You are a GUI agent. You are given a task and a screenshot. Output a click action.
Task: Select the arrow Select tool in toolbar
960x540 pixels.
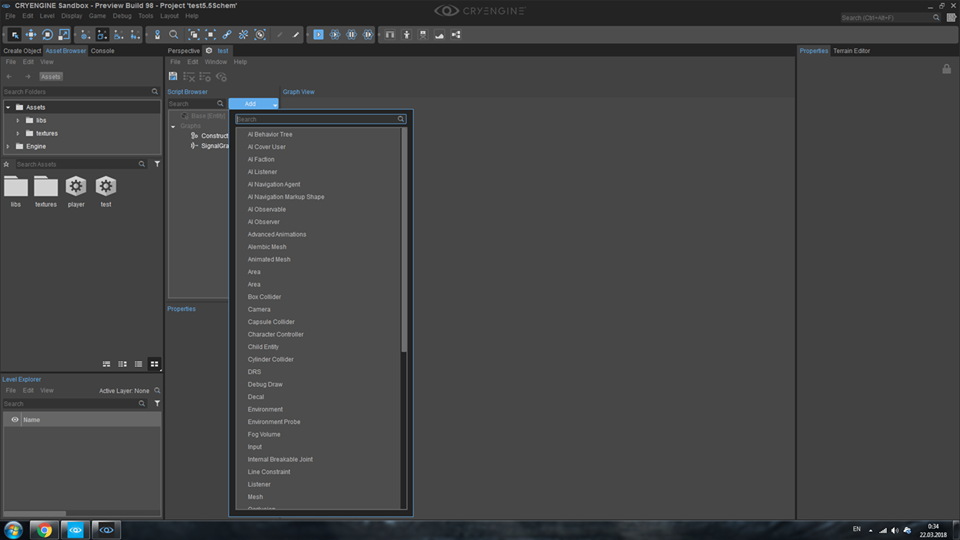click(14, 35)
